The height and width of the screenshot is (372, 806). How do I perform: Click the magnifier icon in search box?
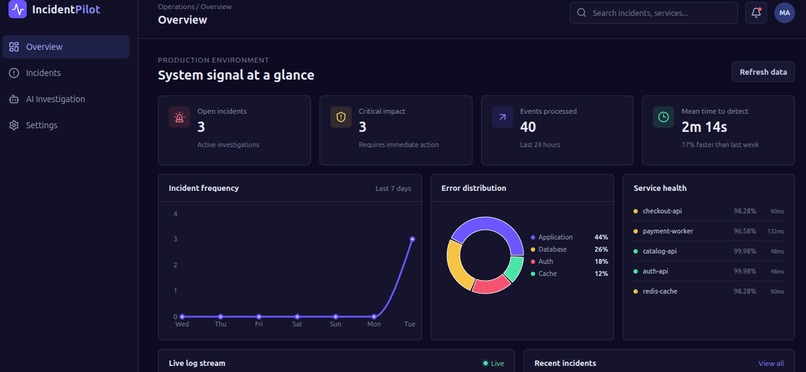(581, 13)
